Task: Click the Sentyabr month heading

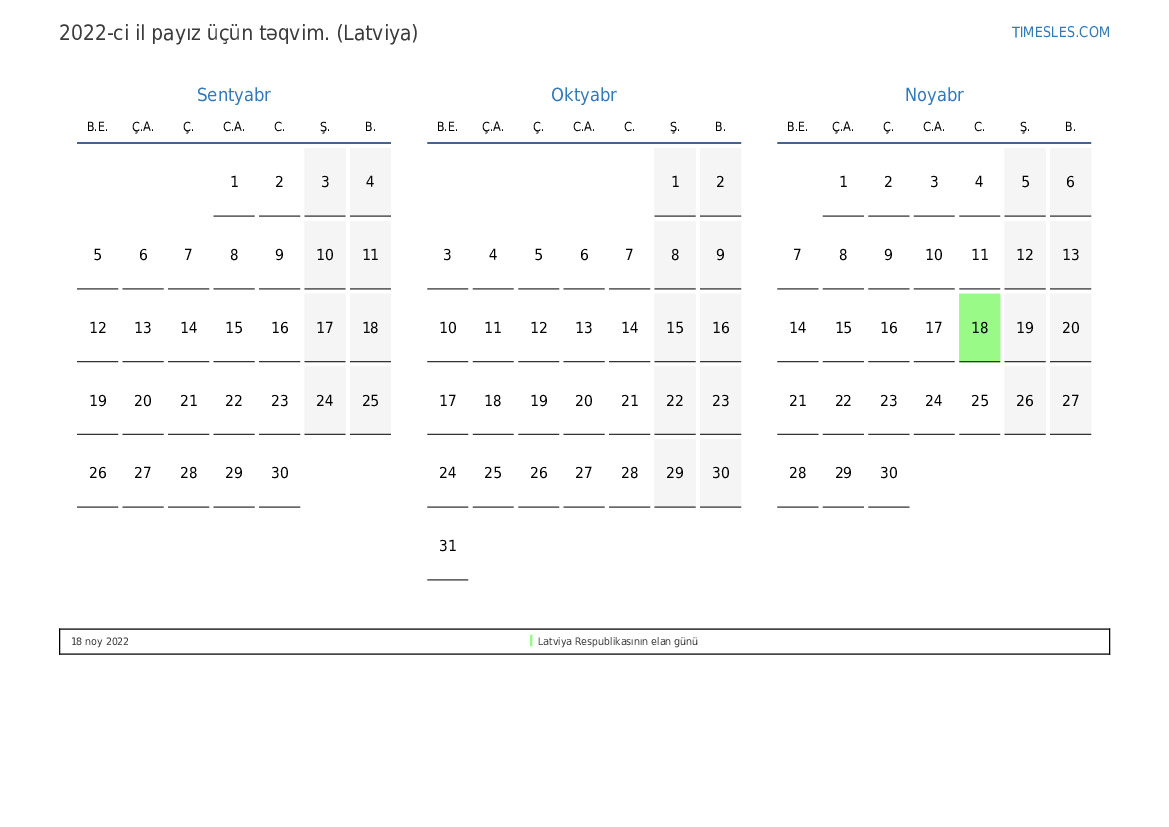Action: coord(234,95)
